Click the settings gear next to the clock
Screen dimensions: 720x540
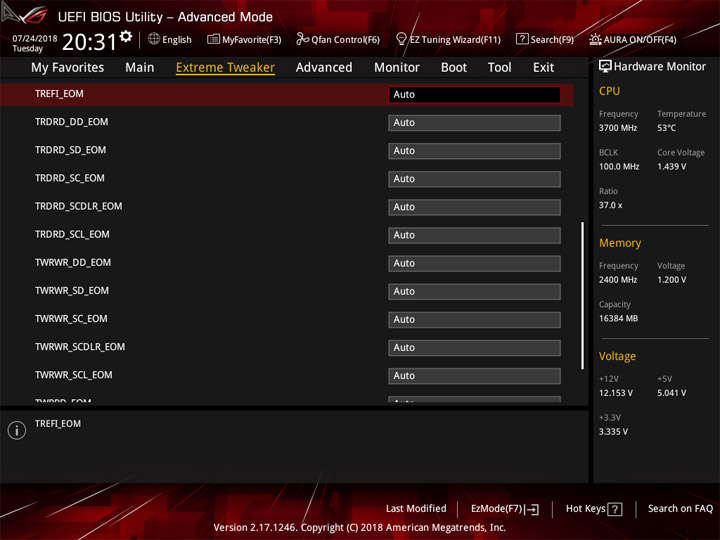coord(126,36)
